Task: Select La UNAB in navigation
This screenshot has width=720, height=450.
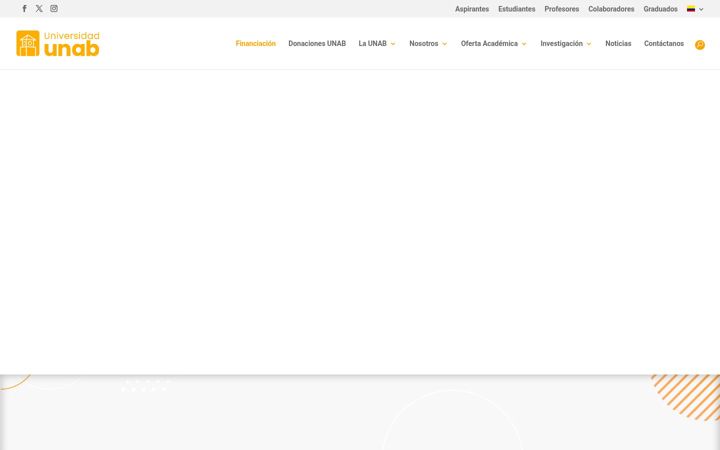Action: (372, 44)
